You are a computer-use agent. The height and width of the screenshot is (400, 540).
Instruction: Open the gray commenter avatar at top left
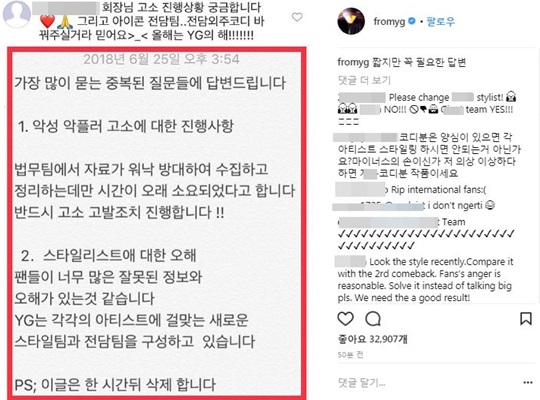pyautogui.click(x=16, y=14)
